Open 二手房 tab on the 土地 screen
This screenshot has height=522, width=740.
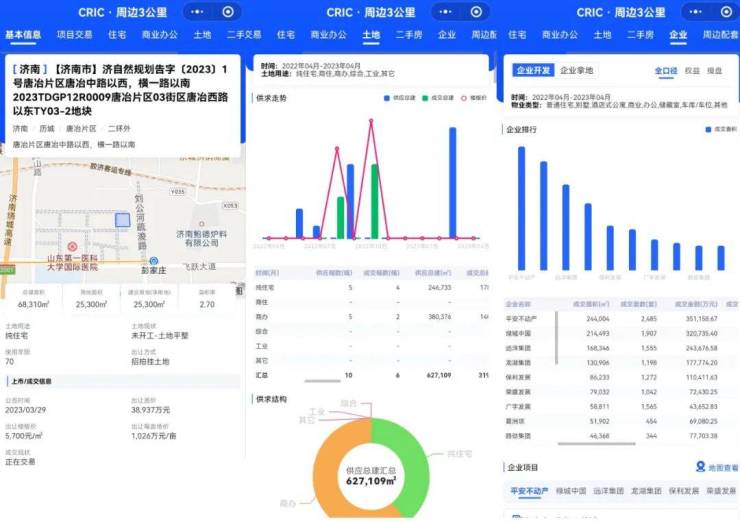[409, 34]
